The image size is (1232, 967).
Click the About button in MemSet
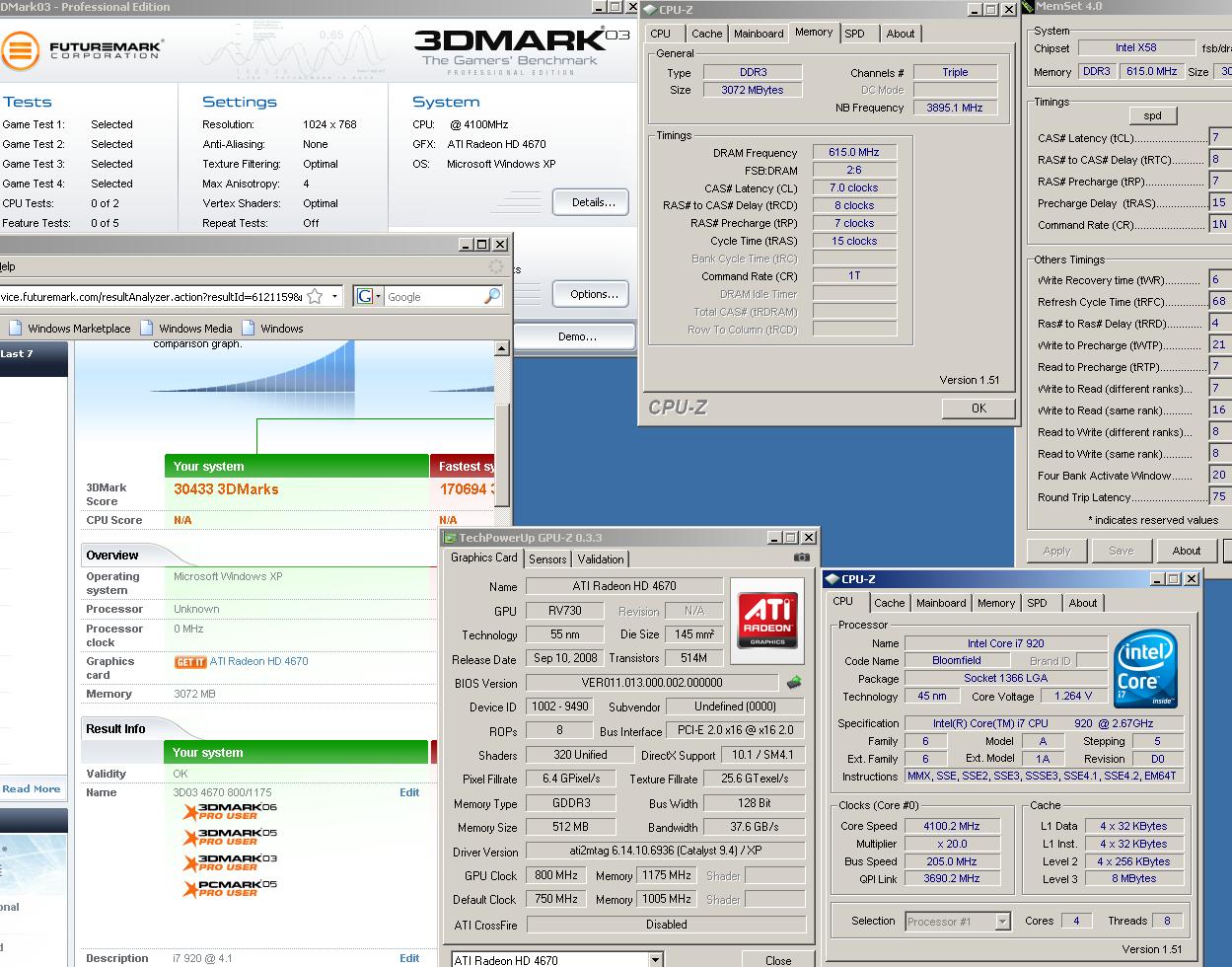[x=1187, y=551]
